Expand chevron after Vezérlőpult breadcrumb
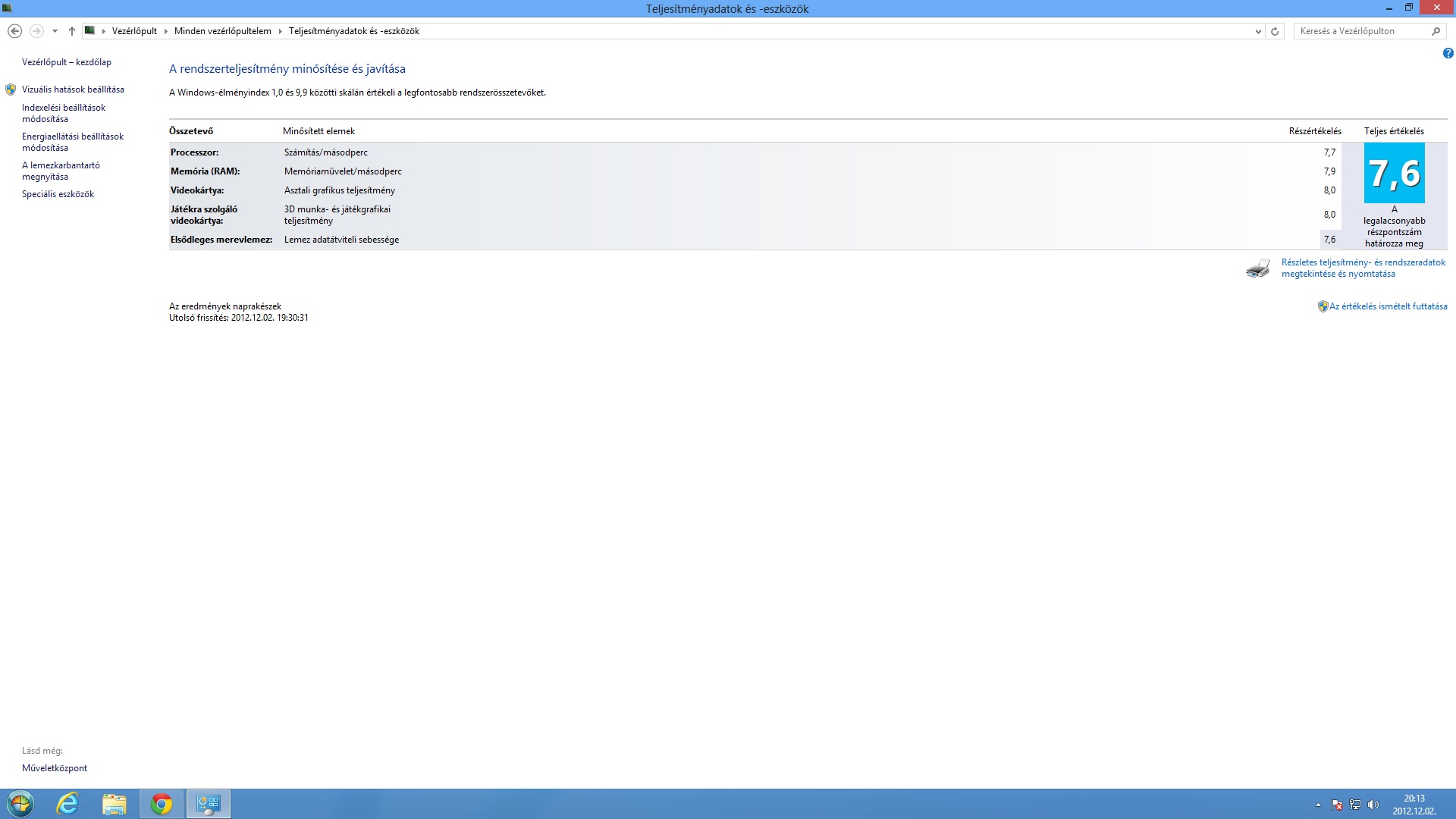The width and height of the screenshot is (1456, 819). (x=165, y=31)
